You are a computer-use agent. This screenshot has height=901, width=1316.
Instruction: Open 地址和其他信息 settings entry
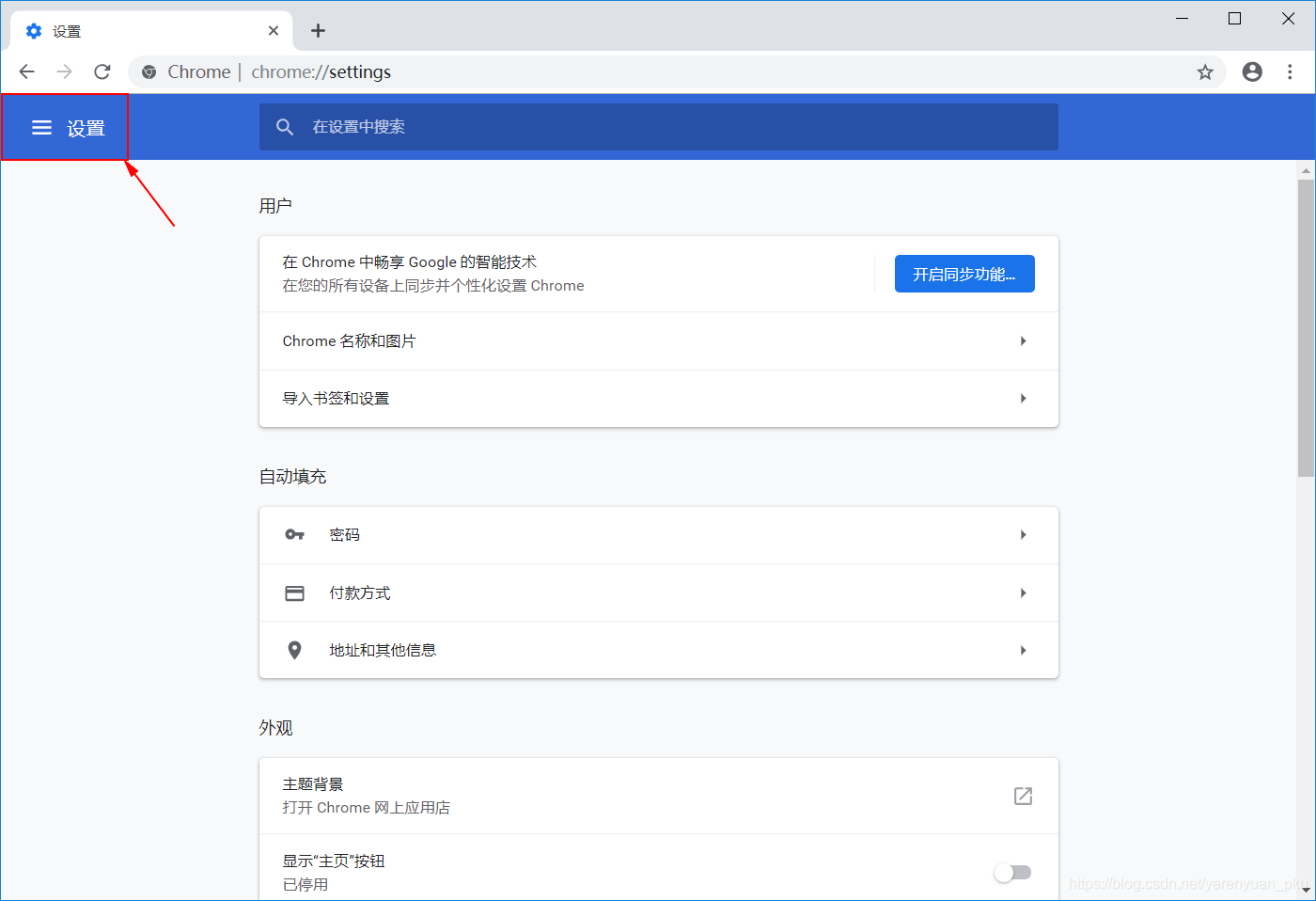(659, 650)
